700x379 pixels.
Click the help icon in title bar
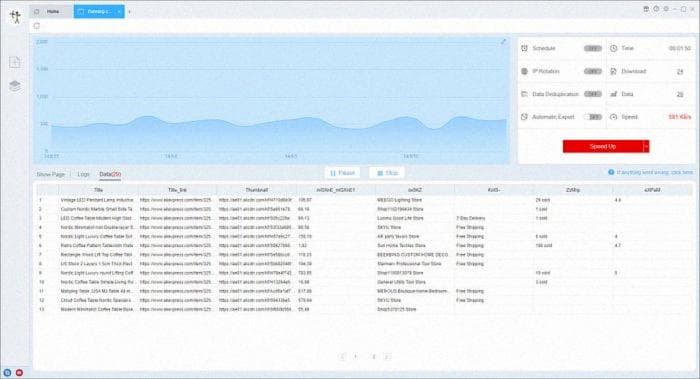656,9
